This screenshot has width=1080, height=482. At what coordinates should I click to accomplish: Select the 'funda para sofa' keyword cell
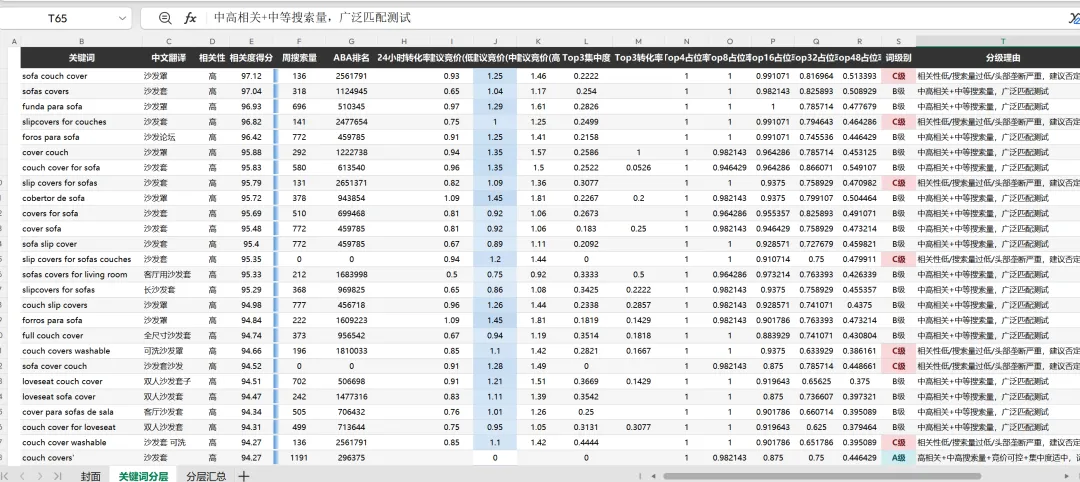click(x=81, y=107)
